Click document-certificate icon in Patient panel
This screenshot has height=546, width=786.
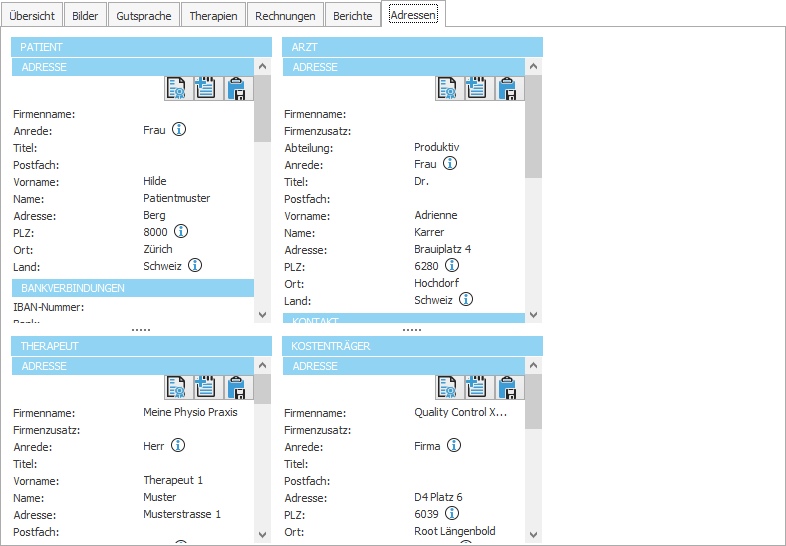tap(177, 88)
